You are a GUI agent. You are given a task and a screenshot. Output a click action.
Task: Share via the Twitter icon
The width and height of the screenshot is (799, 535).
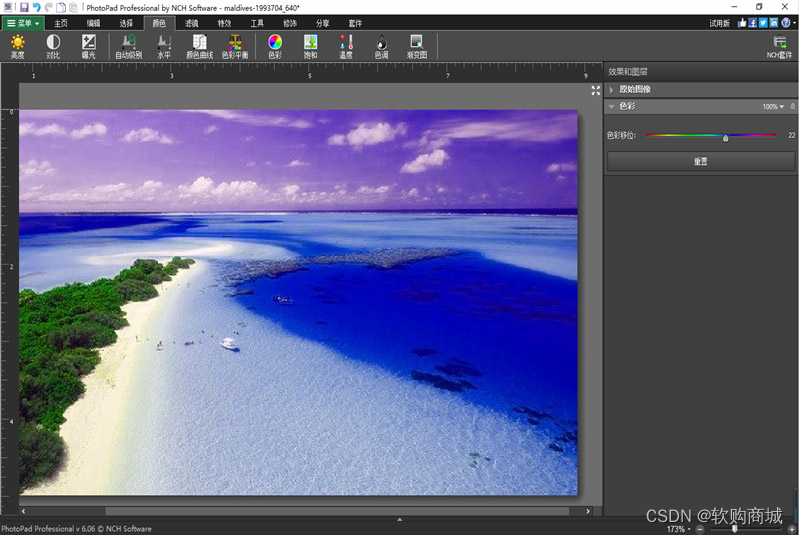[x=763, y=22]
